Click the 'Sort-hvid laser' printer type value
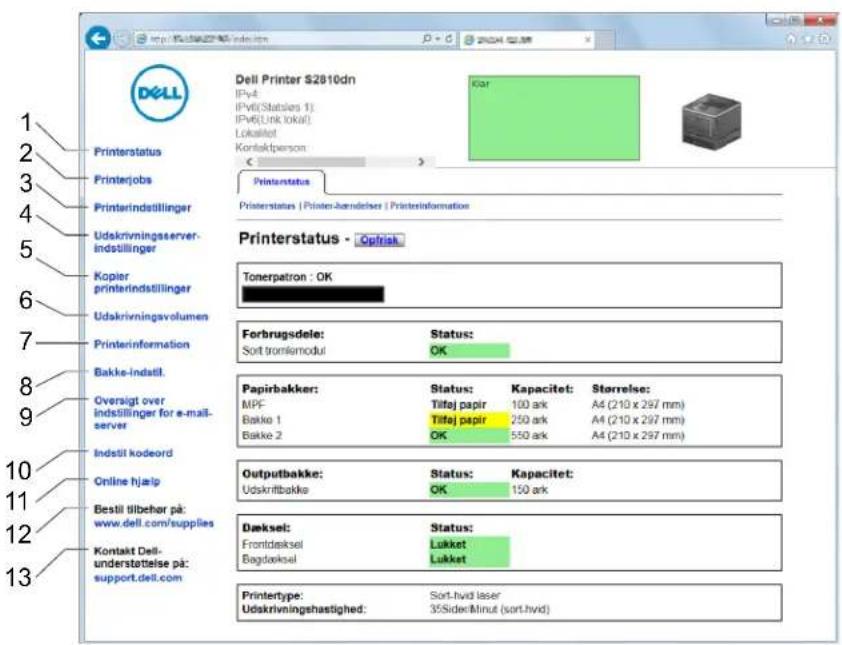The width and height of the screenshot is (842, 645). pyautogui.click(x=465, y=596)
